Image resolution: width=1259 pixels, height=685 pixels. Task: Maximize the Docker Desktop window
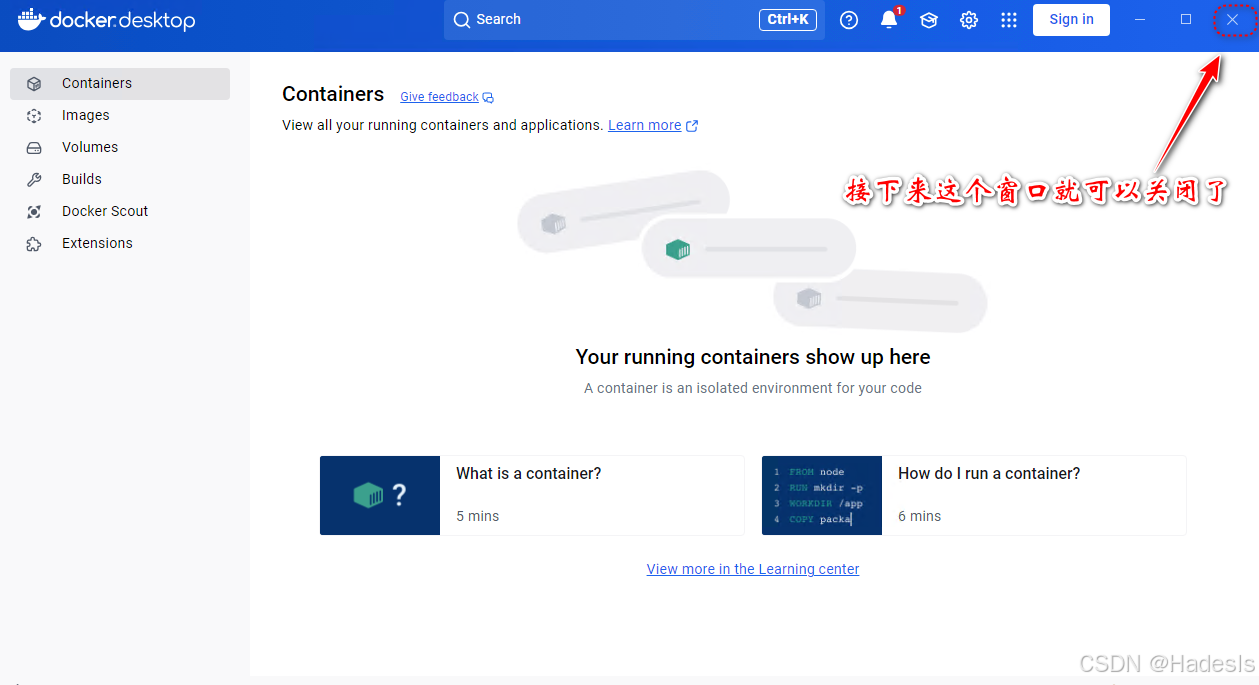(1186, 20)
